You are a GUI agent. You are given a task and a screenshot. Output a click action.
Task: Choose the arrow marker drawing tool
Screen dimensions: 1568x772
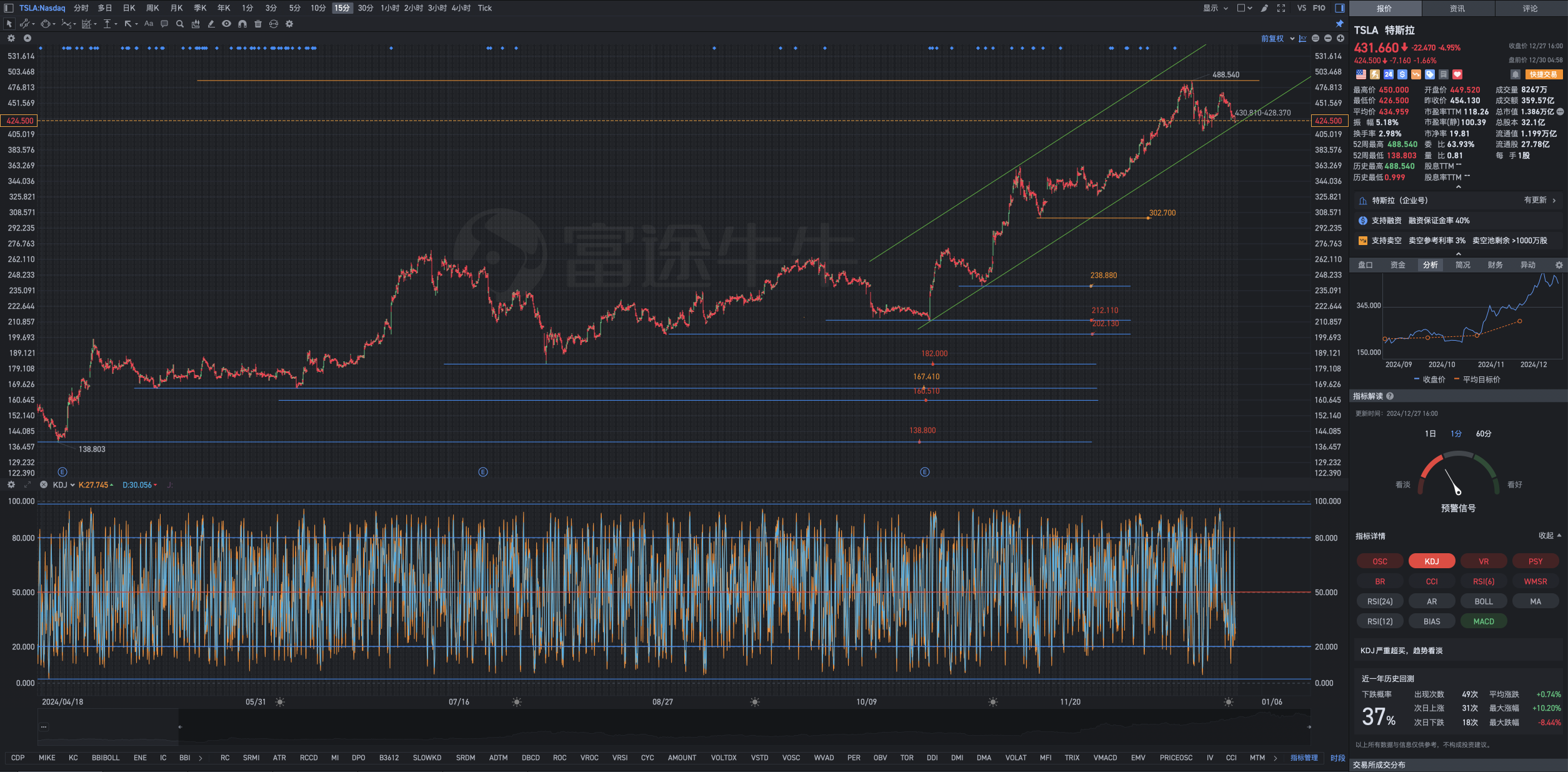128,24
